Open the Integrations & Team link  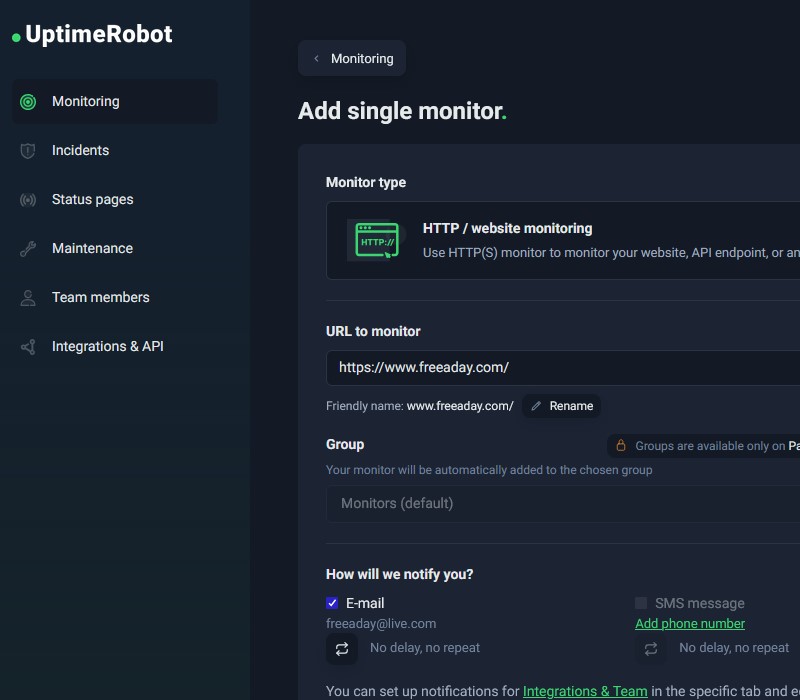point(585,691)
